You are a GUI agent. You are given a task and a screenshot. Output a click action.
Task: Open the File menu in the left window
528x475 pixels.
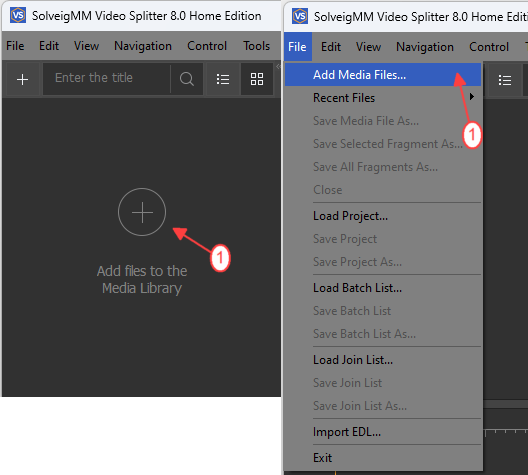pos(15,46)
